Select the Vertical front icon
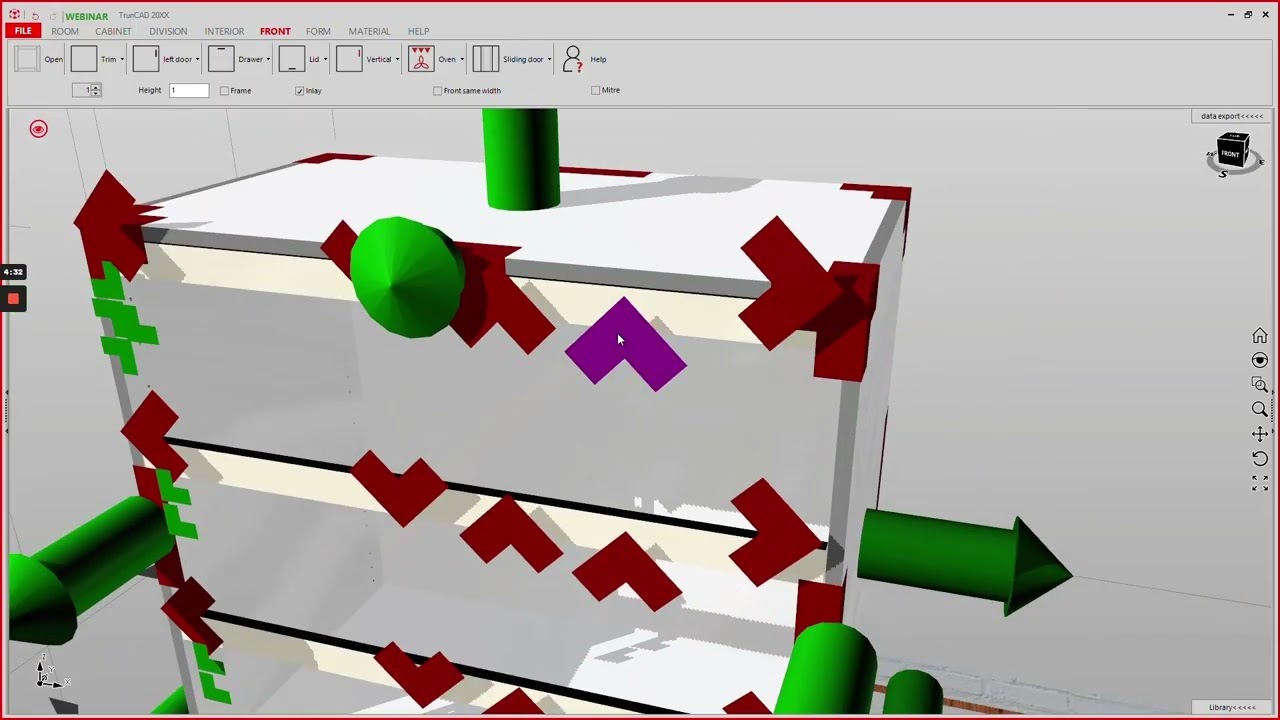 click(349, 59)
